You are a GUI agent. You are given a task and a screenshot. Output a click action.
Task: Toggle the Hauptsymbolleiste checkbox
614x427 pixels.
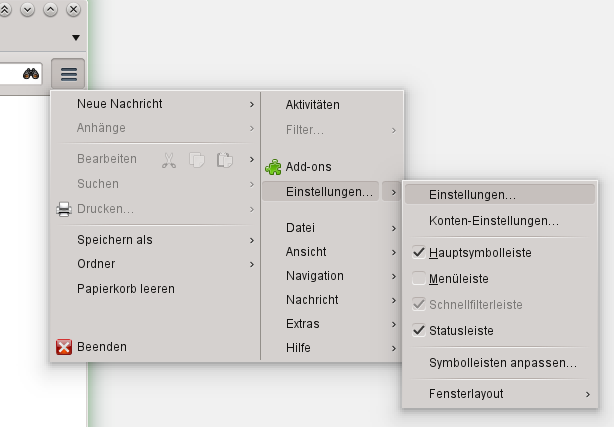[419, 253]
